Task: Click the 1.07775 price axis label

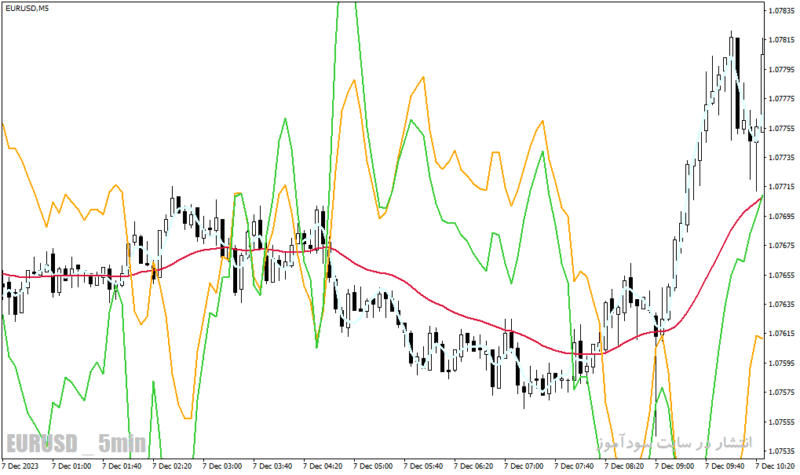Action: point(782,98)
